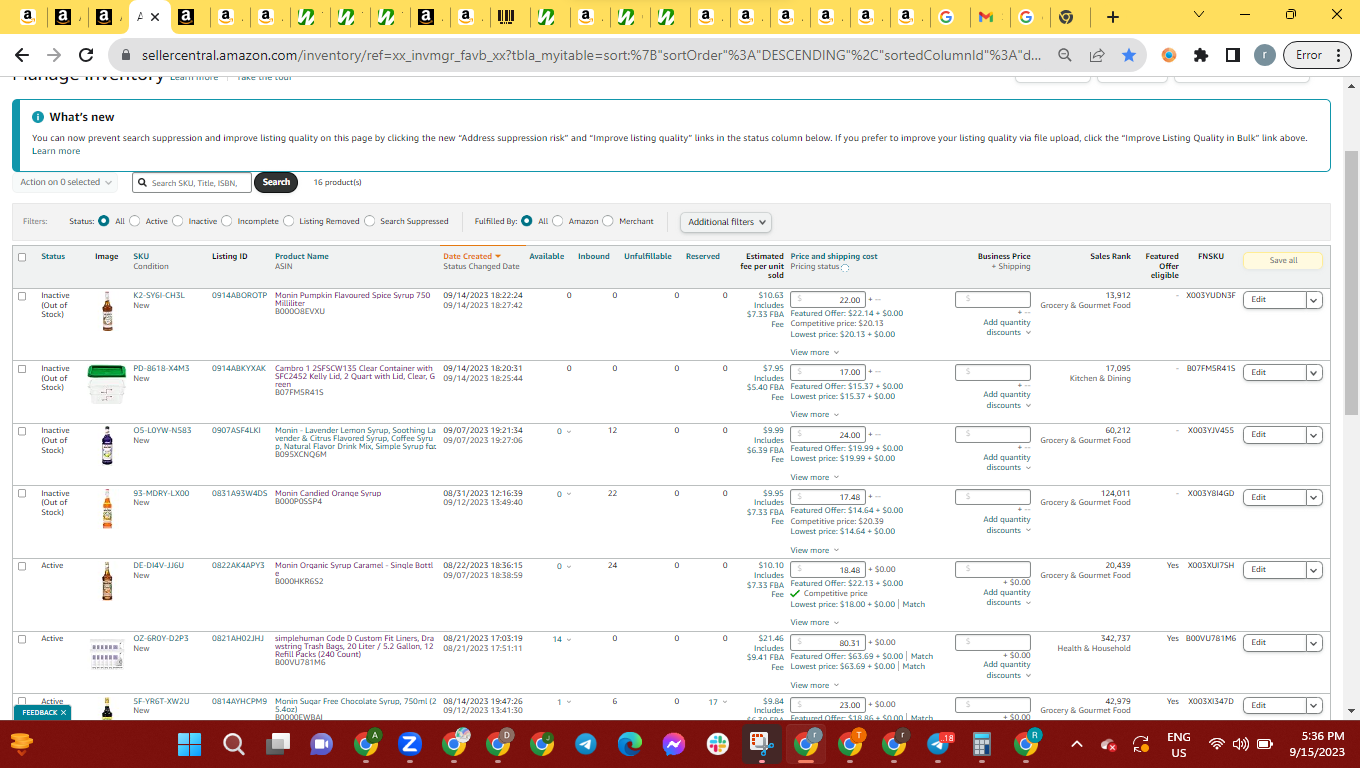Click the black Search button
Image resolution: width=1360 pixels, height=768 pixels.
276,182
